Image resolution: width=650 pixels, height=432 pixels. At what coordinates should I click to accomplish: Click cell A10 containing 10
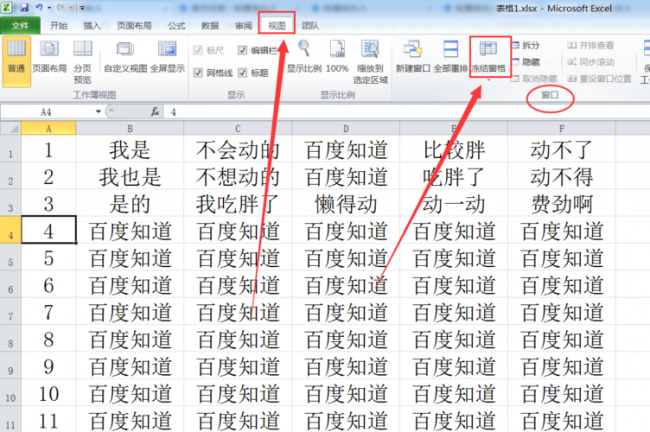tap(49, 393)
